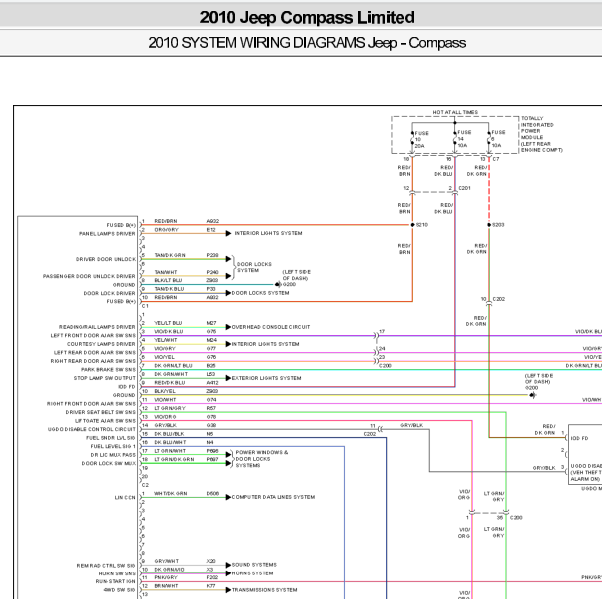
Task: Click 'FUEL LEVEL SIG 1' pin label
Action: click(113, 447)
